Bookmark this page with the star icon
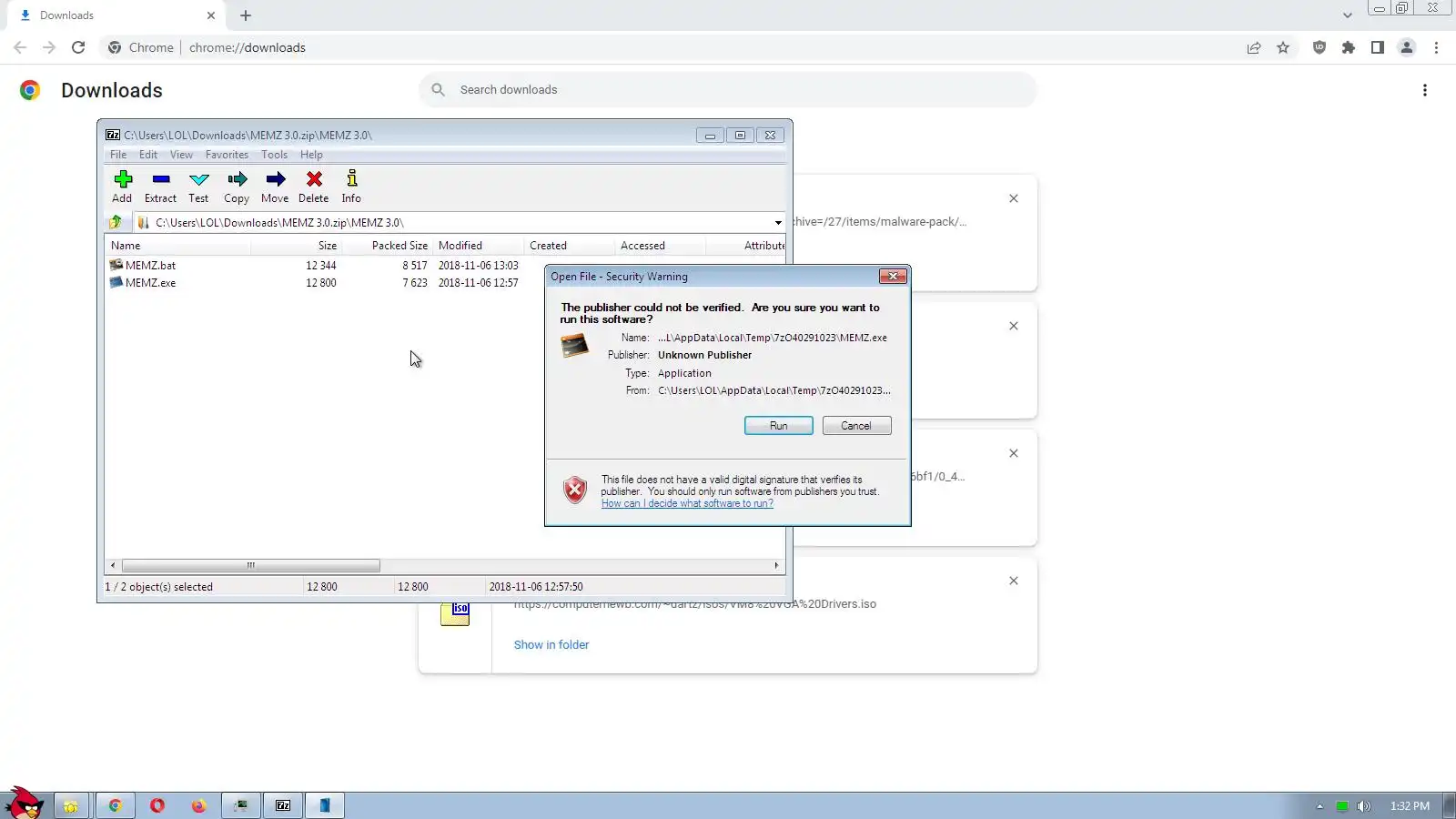The image size is (1456, 819). [1283, 47]
